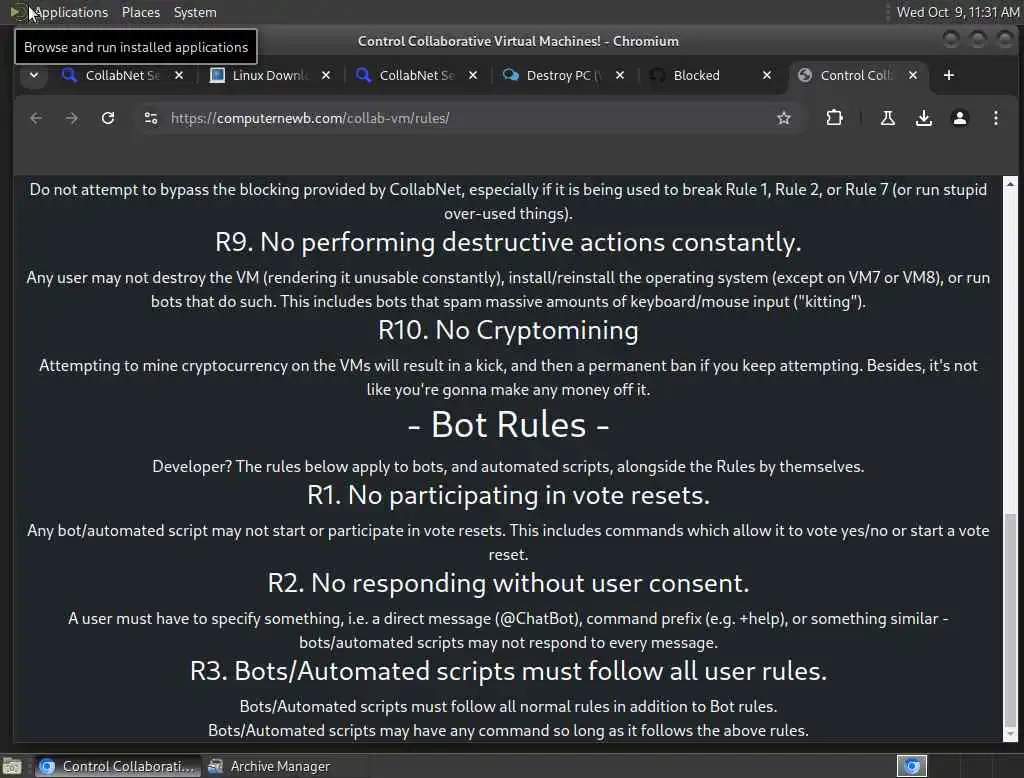The width and height of the screenshot is (1024, 778).
Task: Open a new tab with plus button
Action: point(949,75)
